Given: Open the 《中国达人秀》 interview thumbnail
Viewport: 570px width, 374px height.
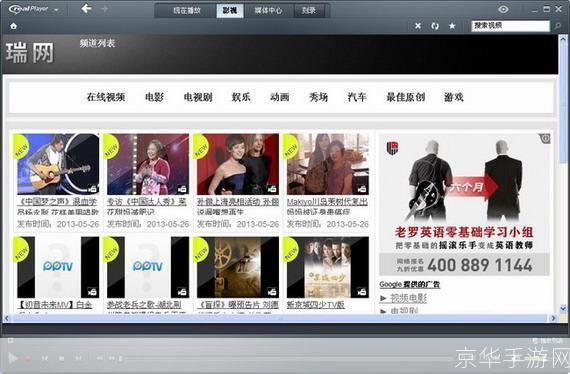Looking at the screenshot, I should 148,164.
